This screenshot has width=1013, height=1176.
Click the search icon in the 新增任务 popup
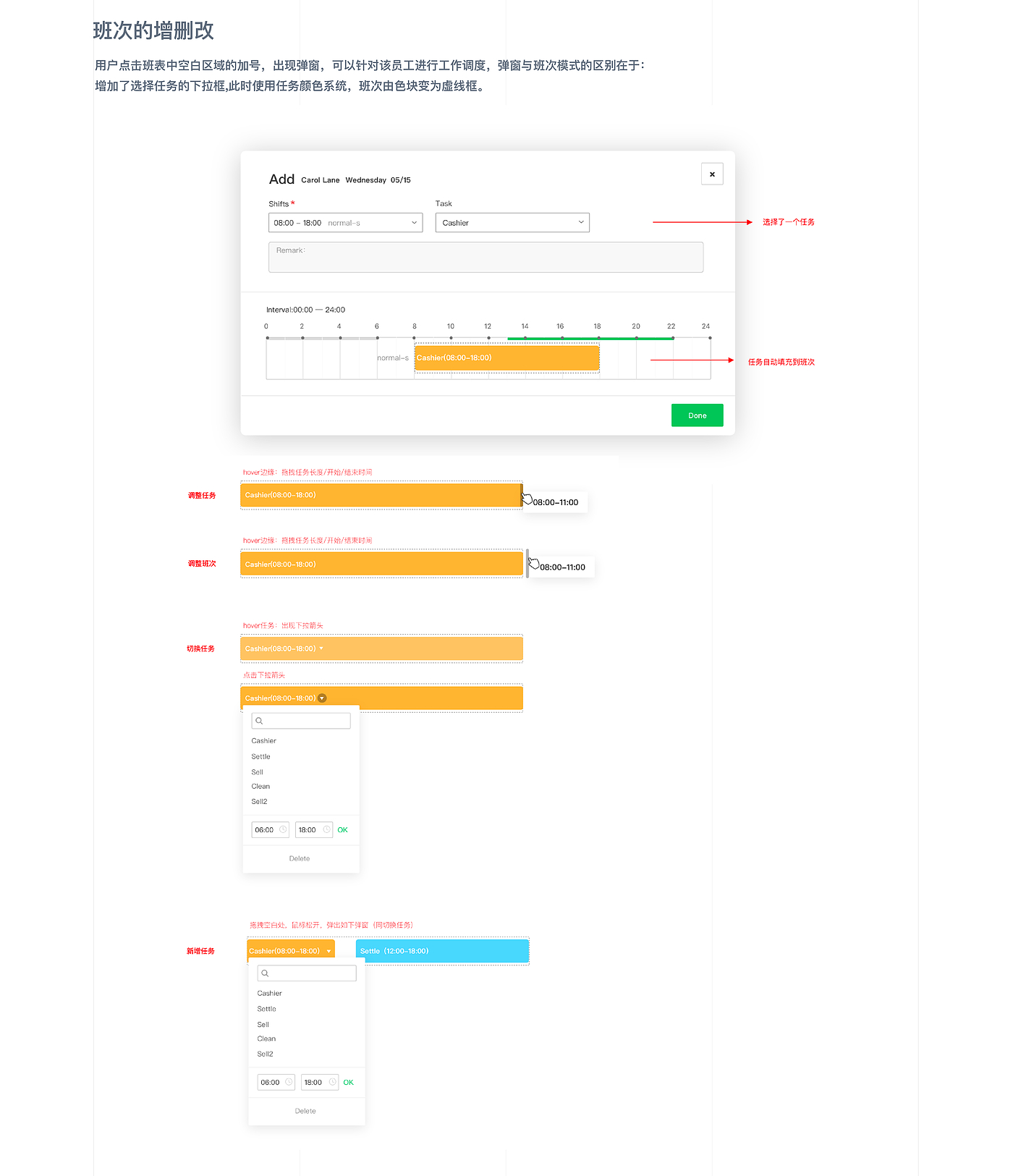tap(265, 973)
